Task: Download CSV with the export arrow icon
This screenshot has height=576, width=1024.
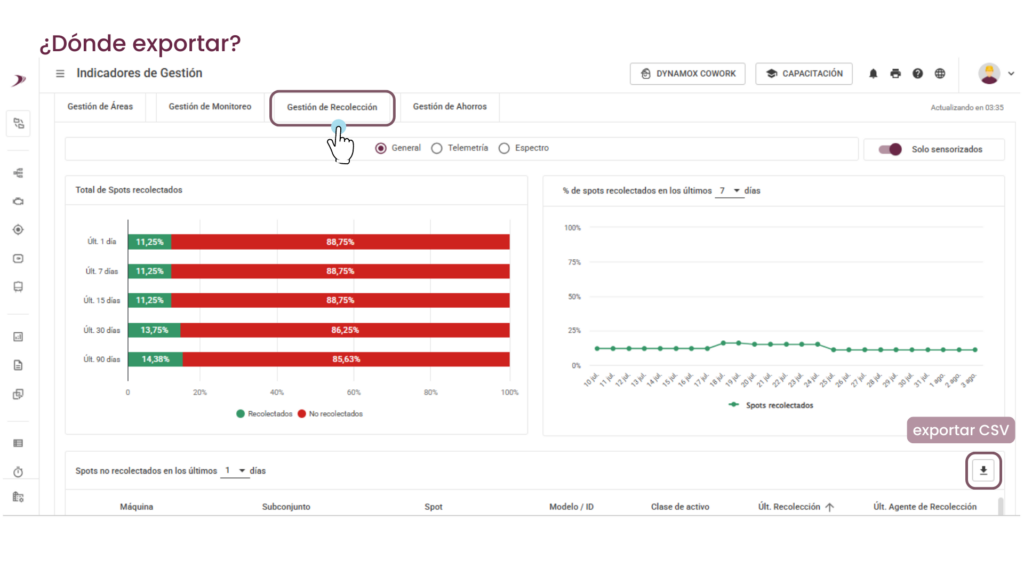Action: (x=984, y=470)
